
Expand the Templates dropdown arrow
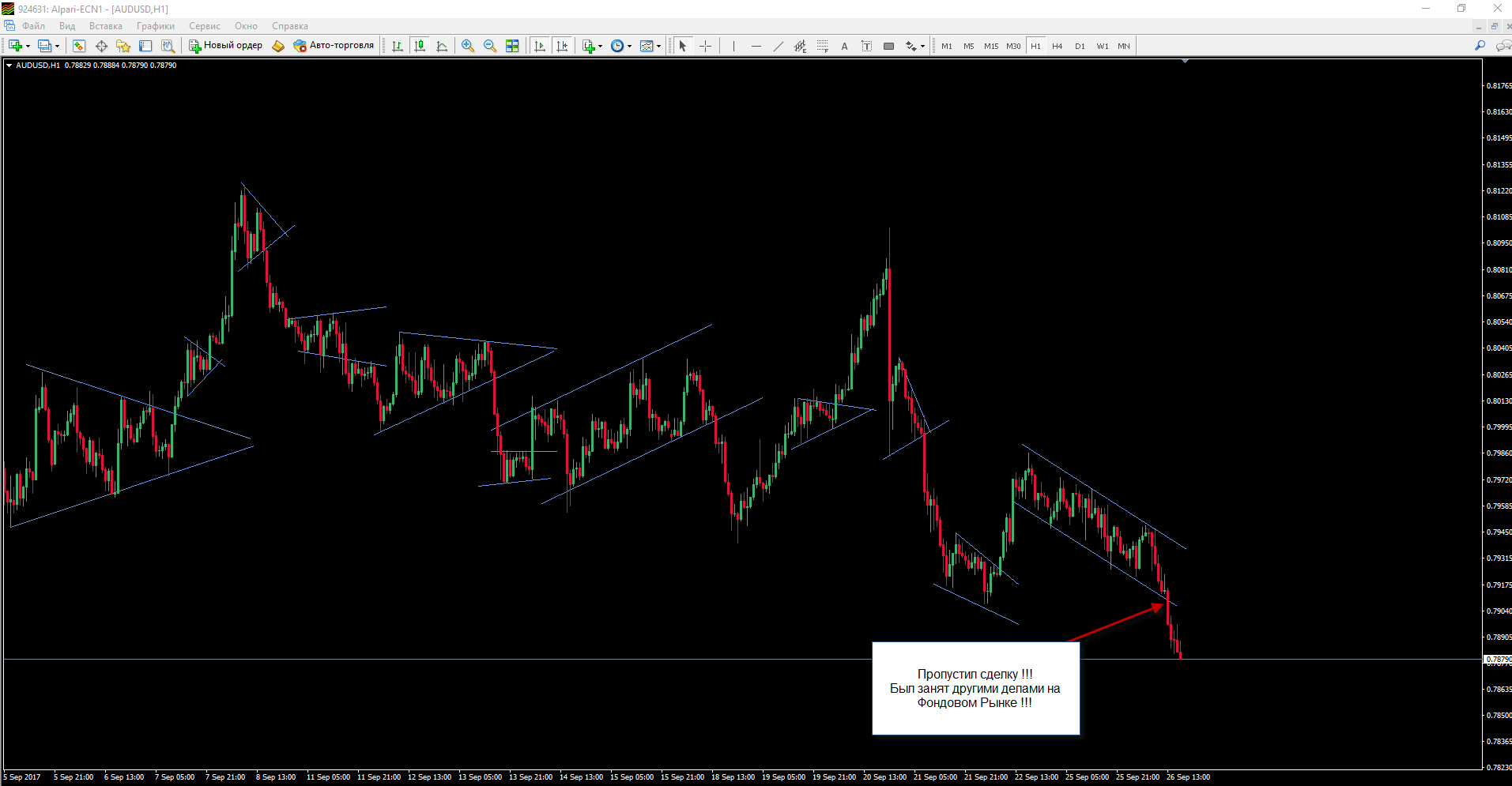[x=659, y=46]
